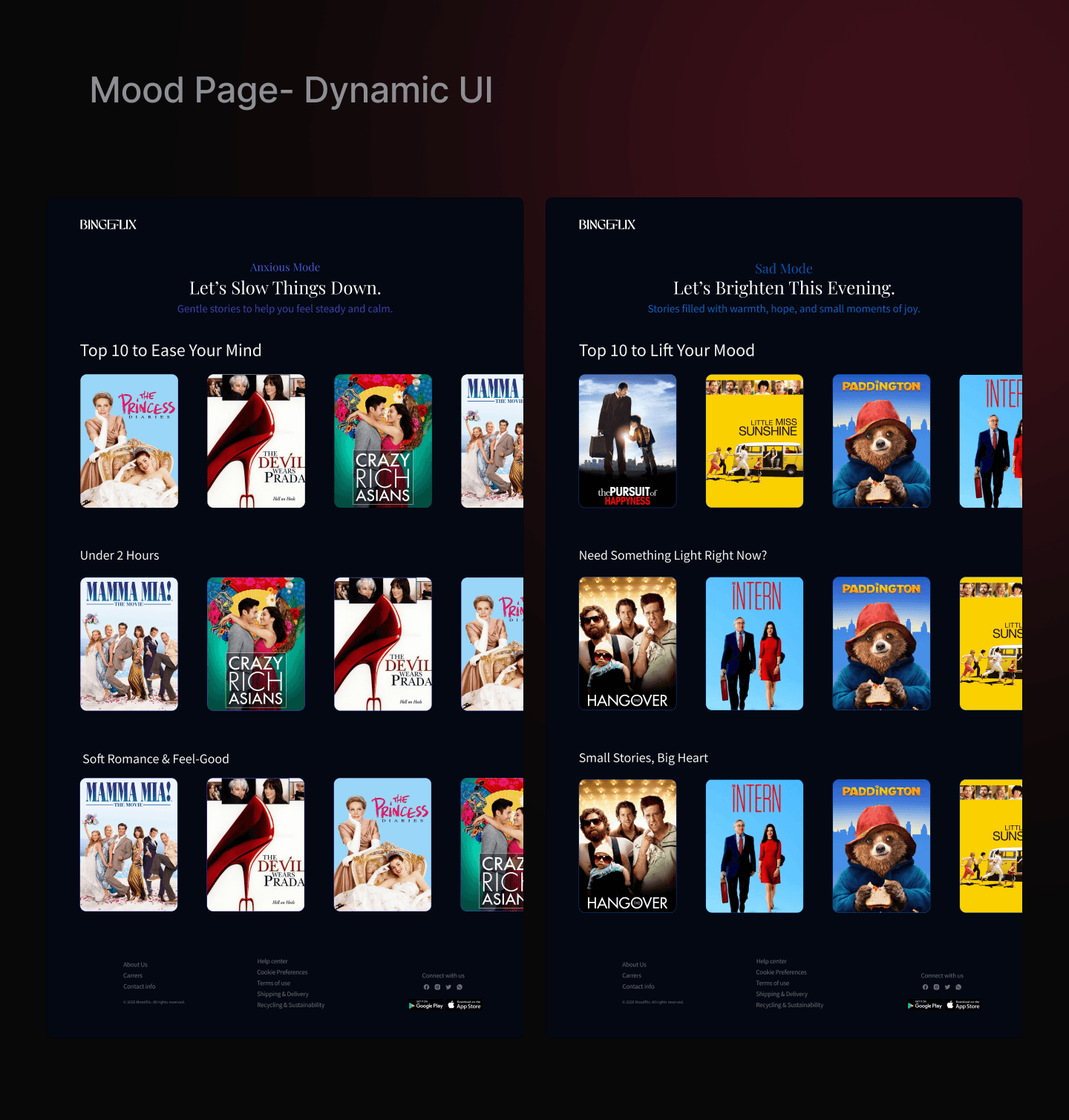1069x1120 pixels.
Task: Open The Pursuit of Happyness poster
Action: tap(628, 441)
